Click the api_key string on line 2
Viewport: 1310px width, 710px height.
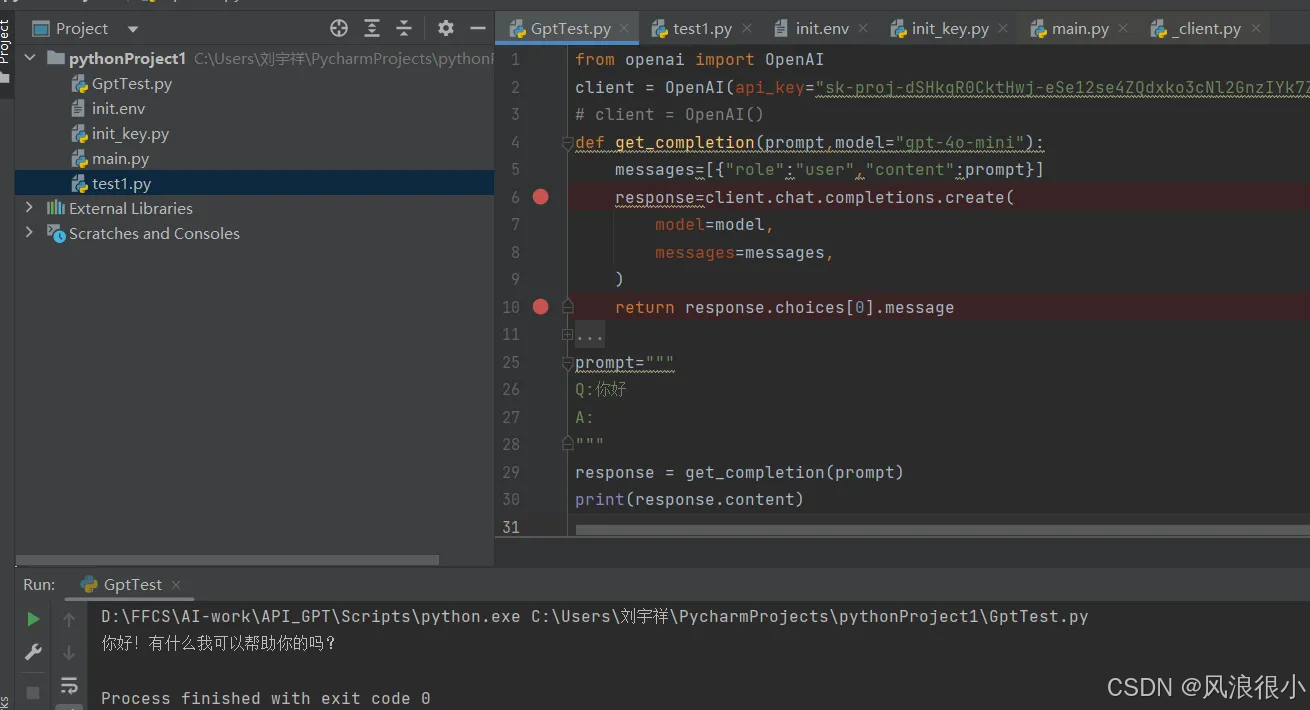(1062, 88)
